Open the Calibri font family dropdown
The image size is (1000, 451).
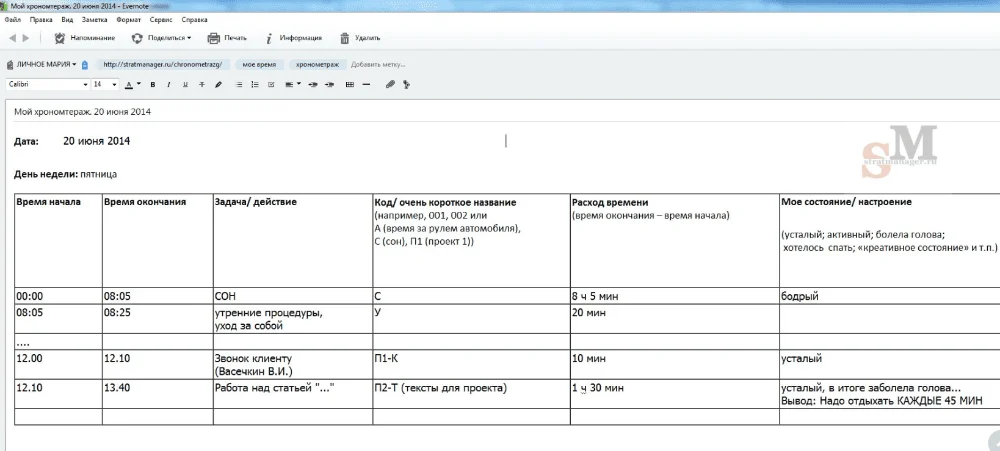(46, 84)
